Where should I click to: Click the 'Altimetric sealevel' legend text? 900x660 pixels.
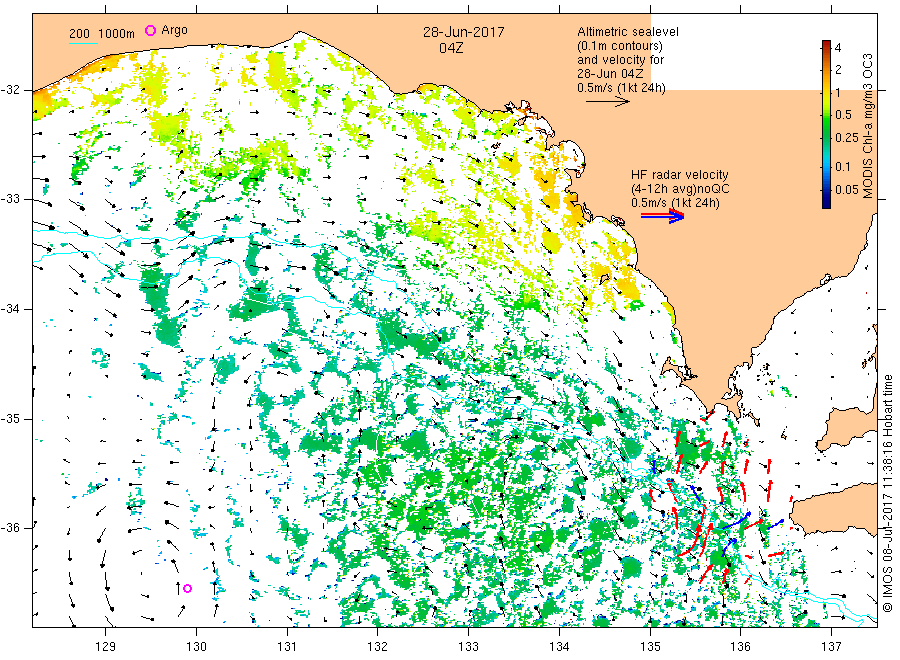pyautogui.click(x=628, y=32)
